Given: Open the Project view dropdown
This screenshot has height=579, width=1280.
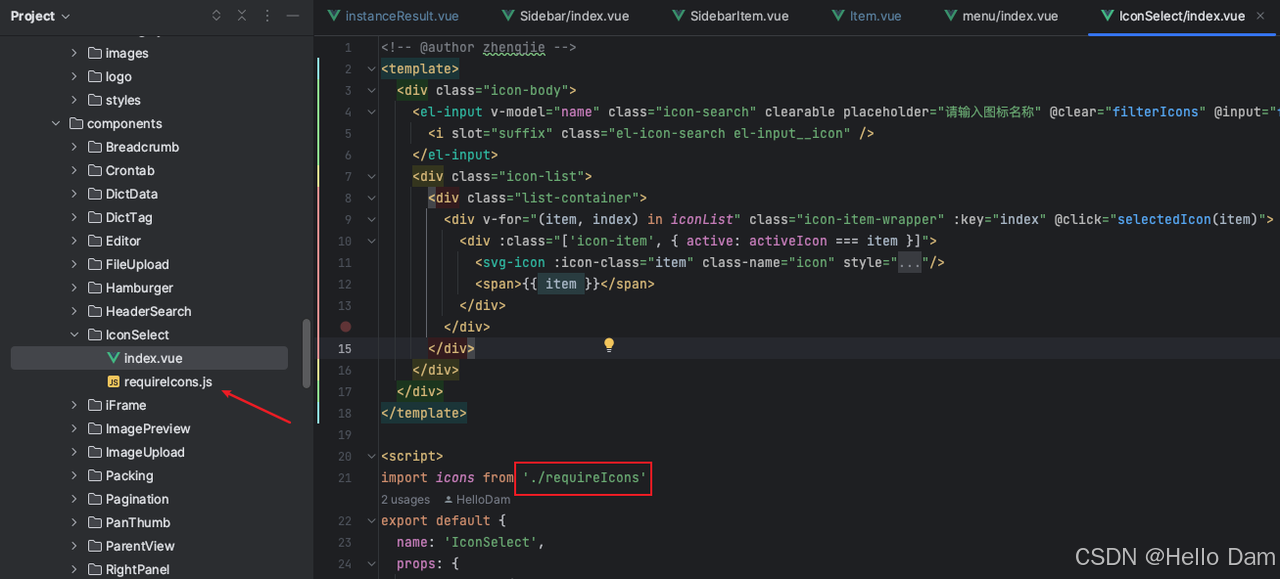Looking at the screenshot, I should coord(40,16).
